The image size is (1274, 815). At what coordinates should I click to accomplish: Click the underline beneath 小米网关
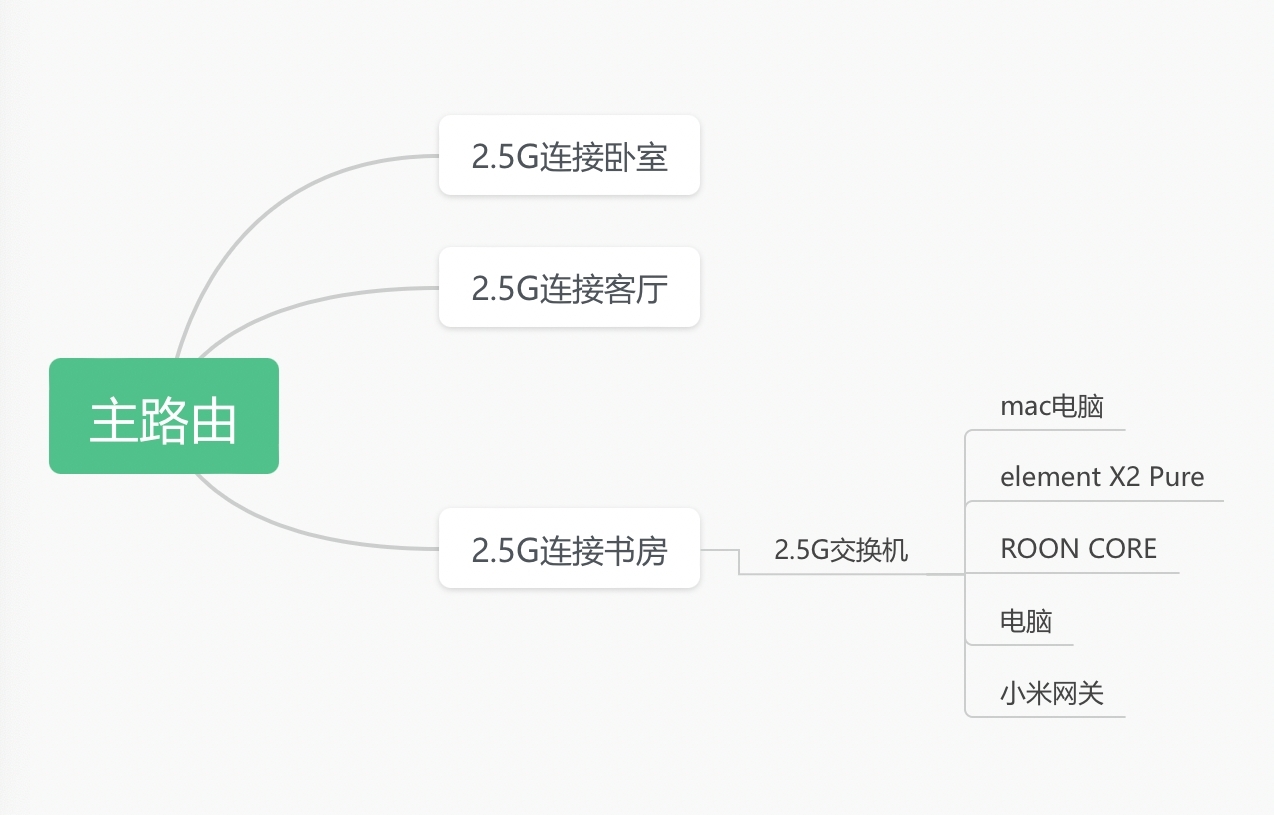pos(1050,716)
